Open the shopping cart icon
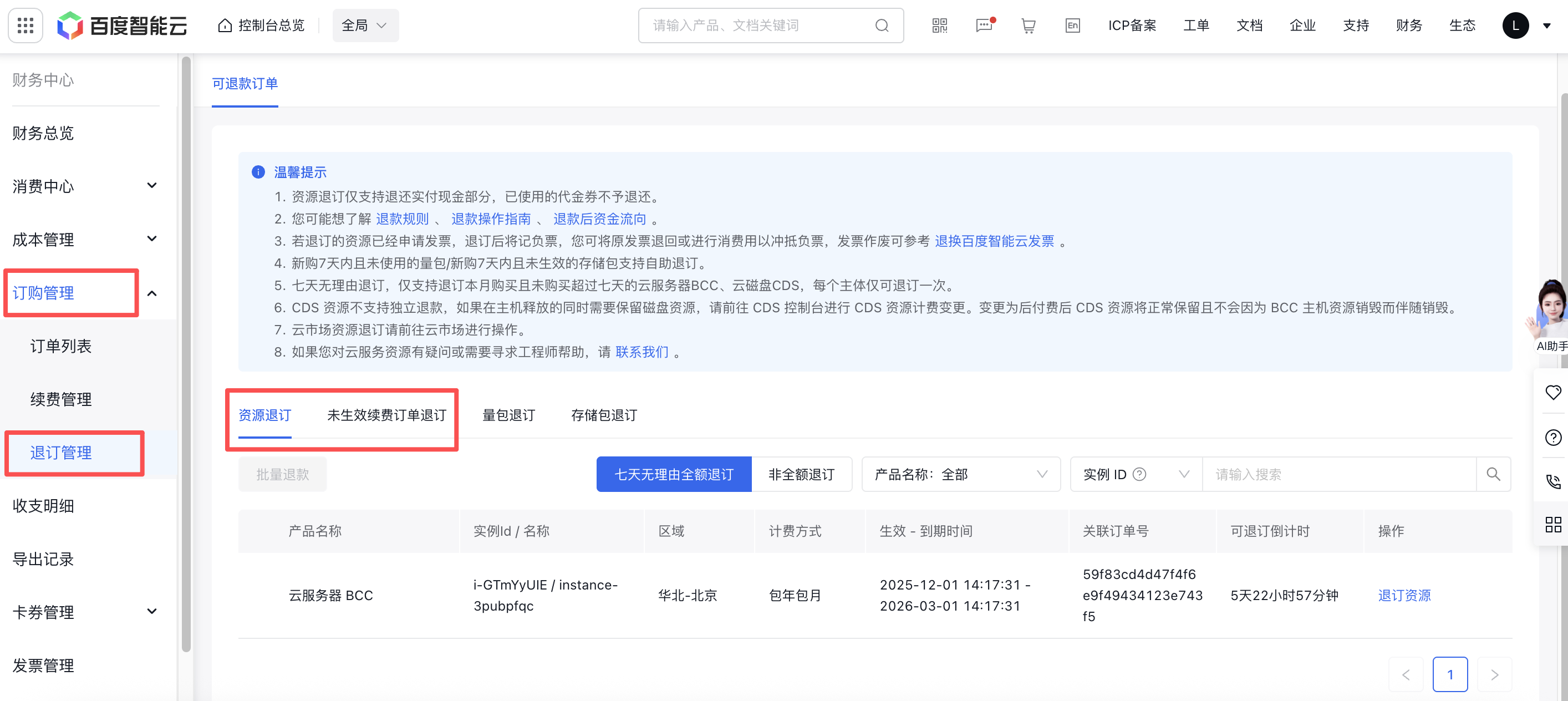This screenshot has width=1568, height=701. click(x=1028, y=26)
